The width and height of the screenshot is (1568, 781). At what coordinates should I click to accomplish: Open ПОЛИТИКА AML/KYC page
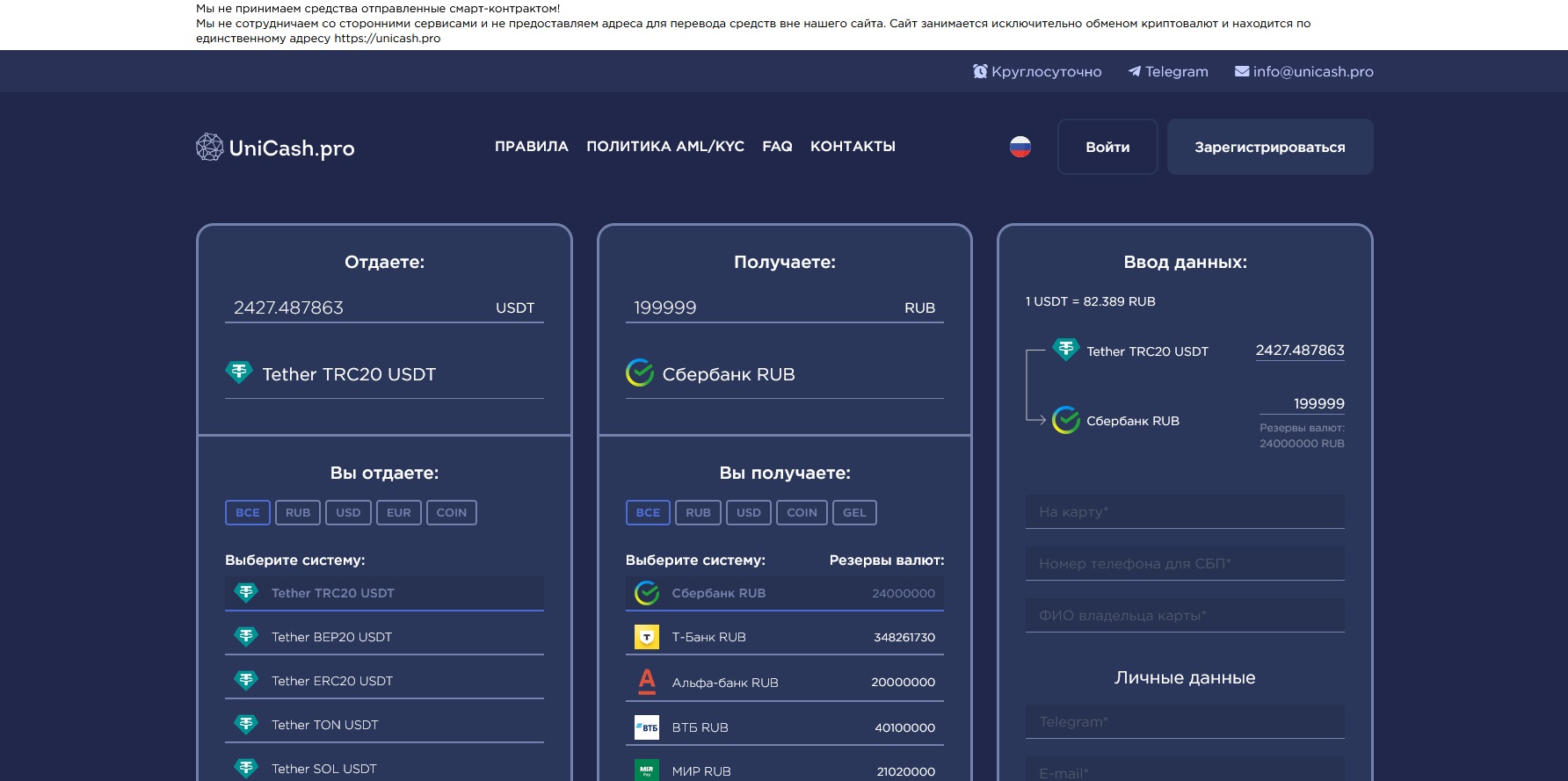coord(665,147)
